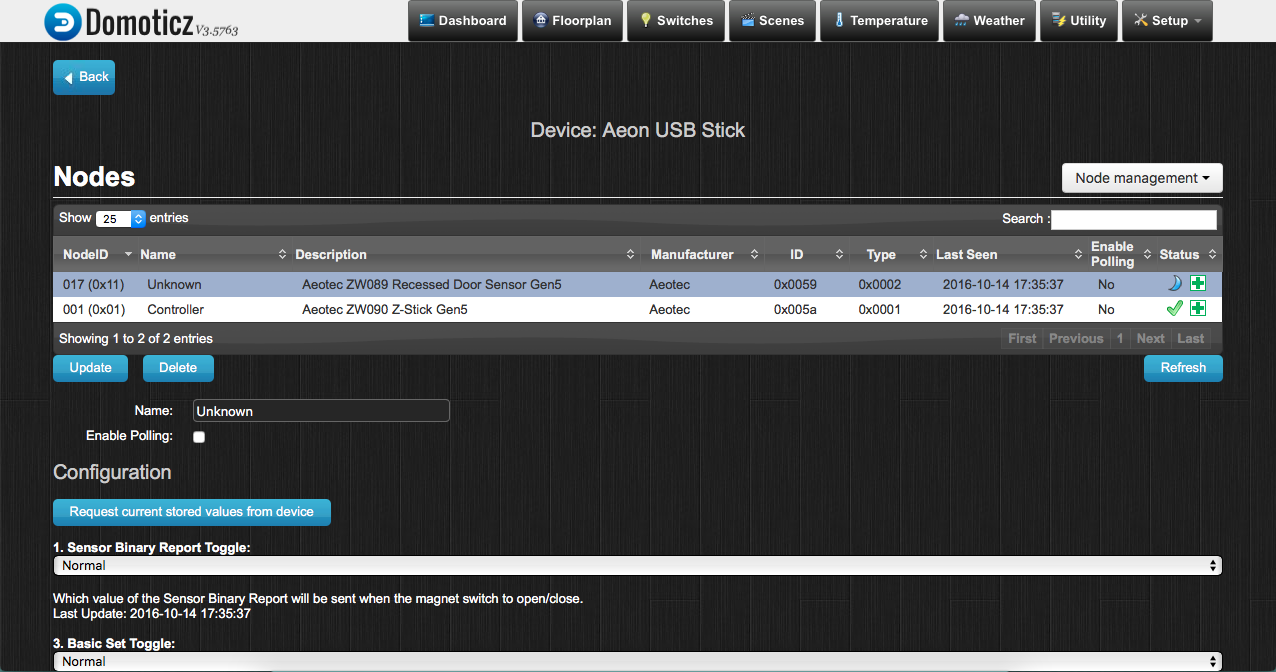Open the Node management dropdown
This screenshot has height=672, width=1276.
[x=1142, y=178]
